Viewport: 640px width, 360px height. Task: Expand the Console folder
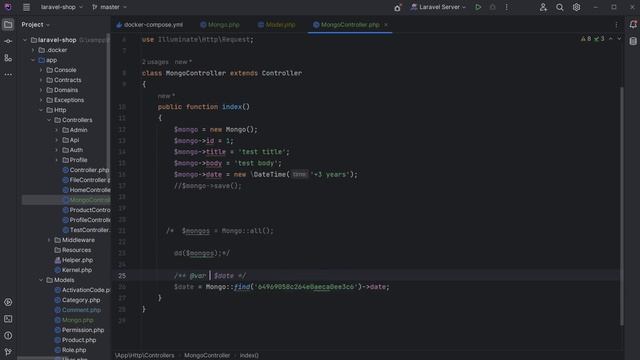click(x=41, y=70)
